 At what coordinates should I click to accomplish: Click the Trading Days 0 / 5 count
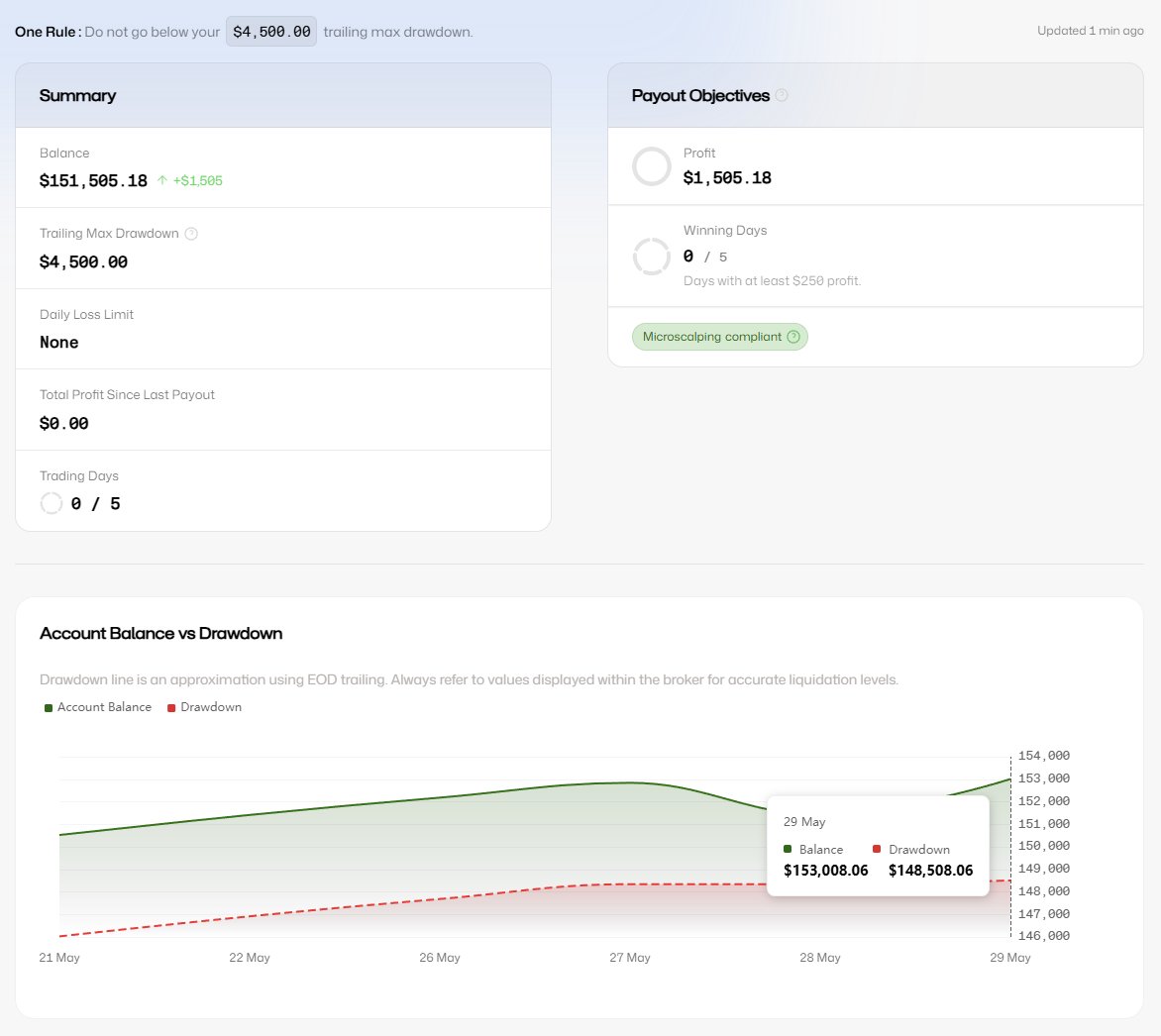[95, 503]
